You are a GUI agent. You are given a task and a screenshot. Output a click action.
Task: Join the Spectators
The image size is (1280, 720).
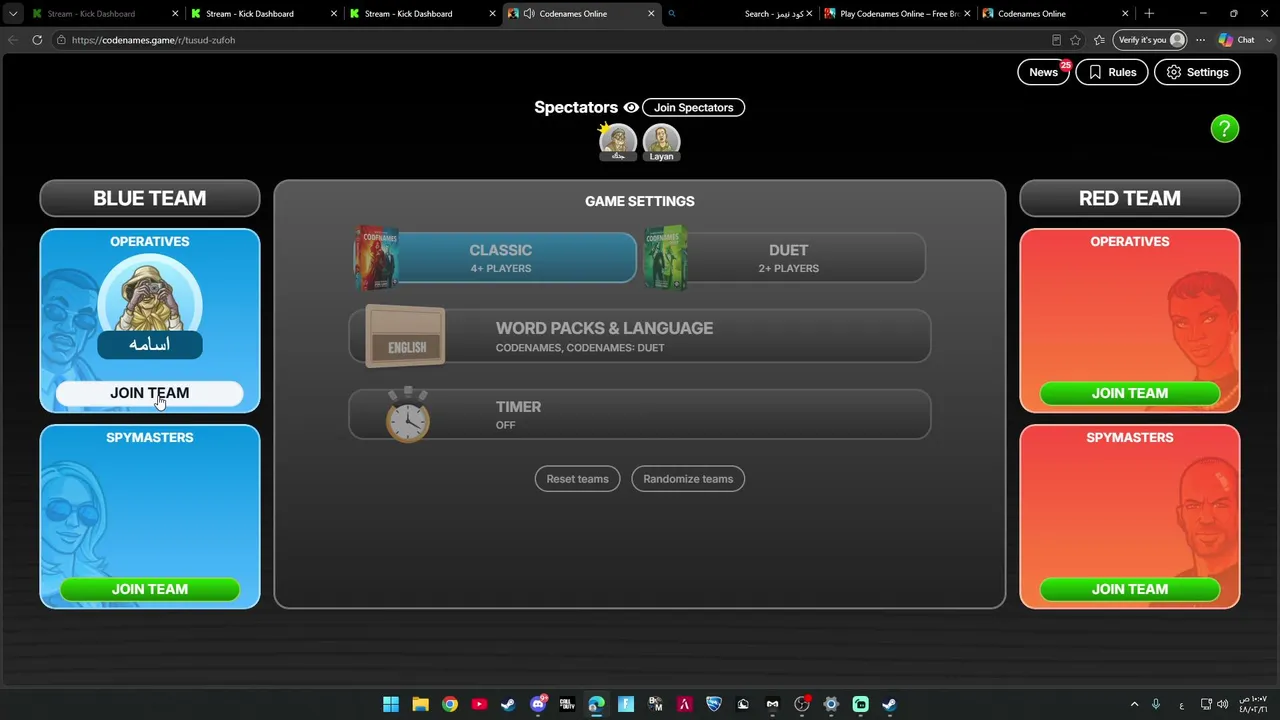[x=693, y=108]
